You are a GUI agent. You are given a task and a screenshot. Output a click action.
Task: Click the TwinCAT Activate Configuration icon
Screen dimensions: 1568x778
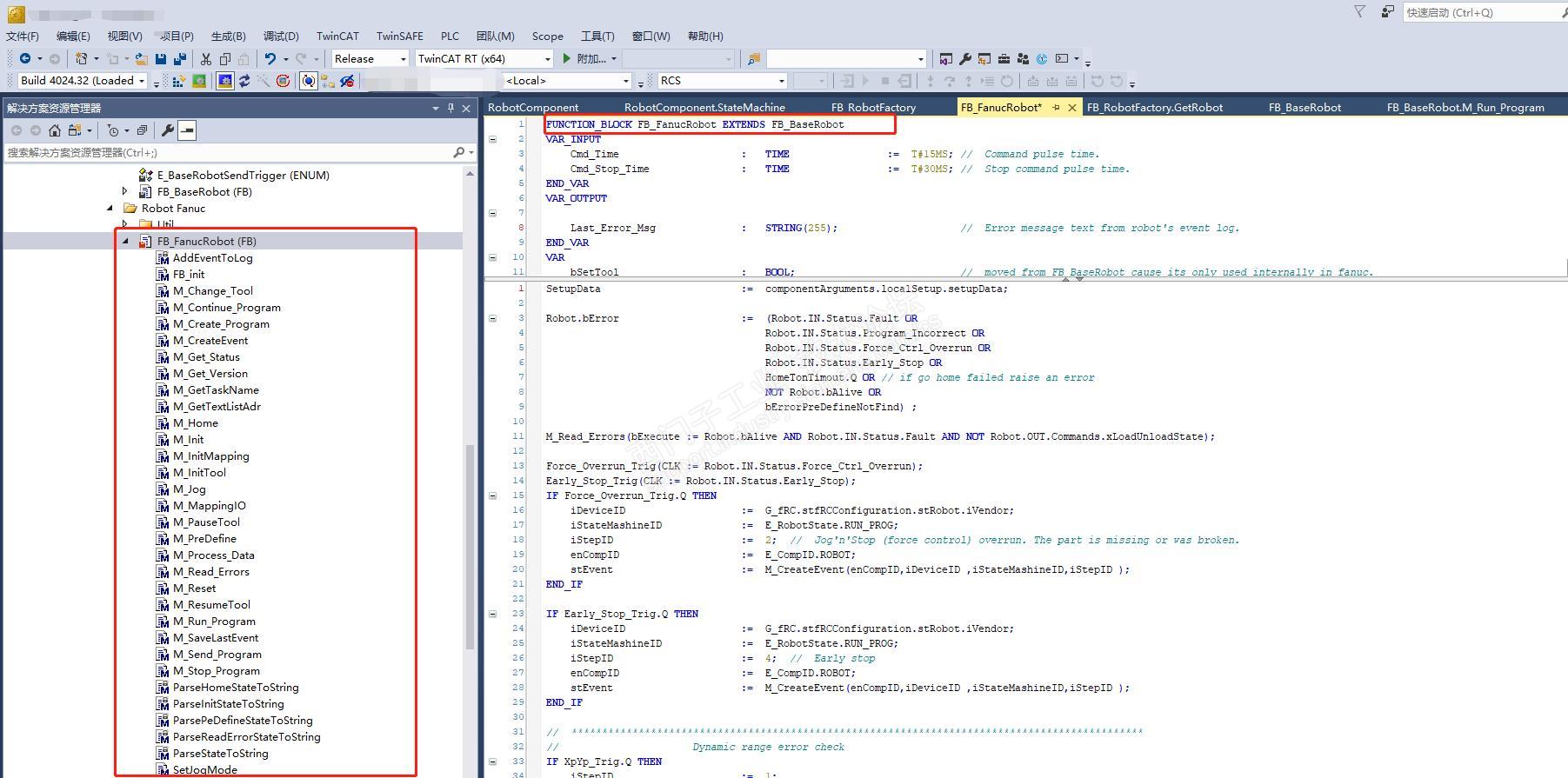[178, 81]
